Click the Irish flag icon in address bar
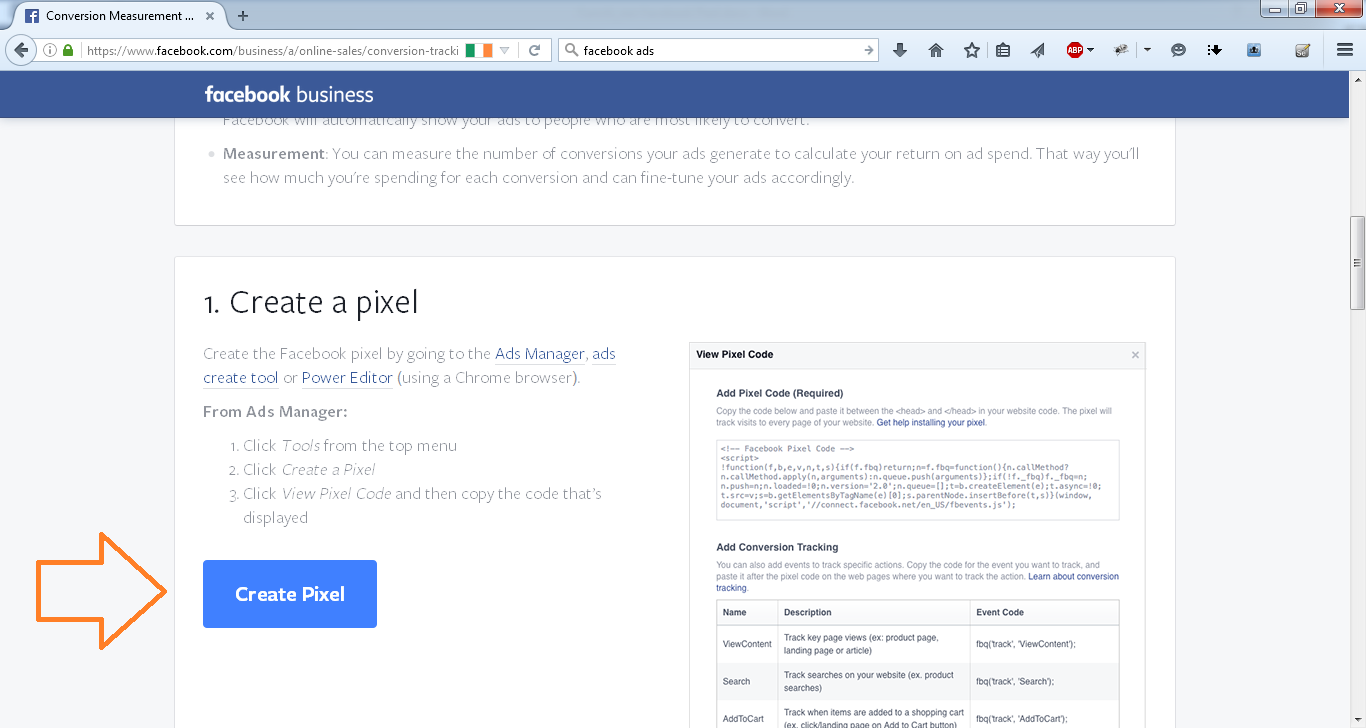 click(478, 50)
